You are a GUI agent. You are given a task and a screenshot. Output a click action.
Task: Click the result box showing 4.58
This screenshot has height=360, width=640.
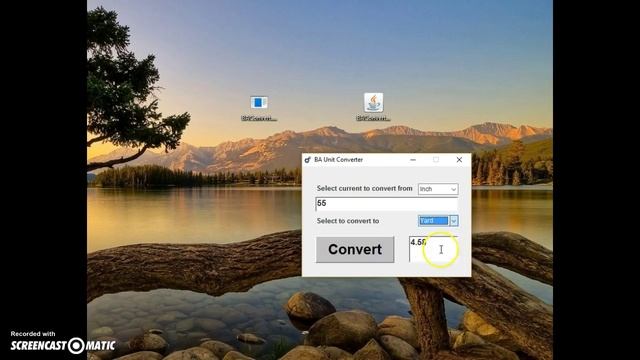click(x=433, y=249)
